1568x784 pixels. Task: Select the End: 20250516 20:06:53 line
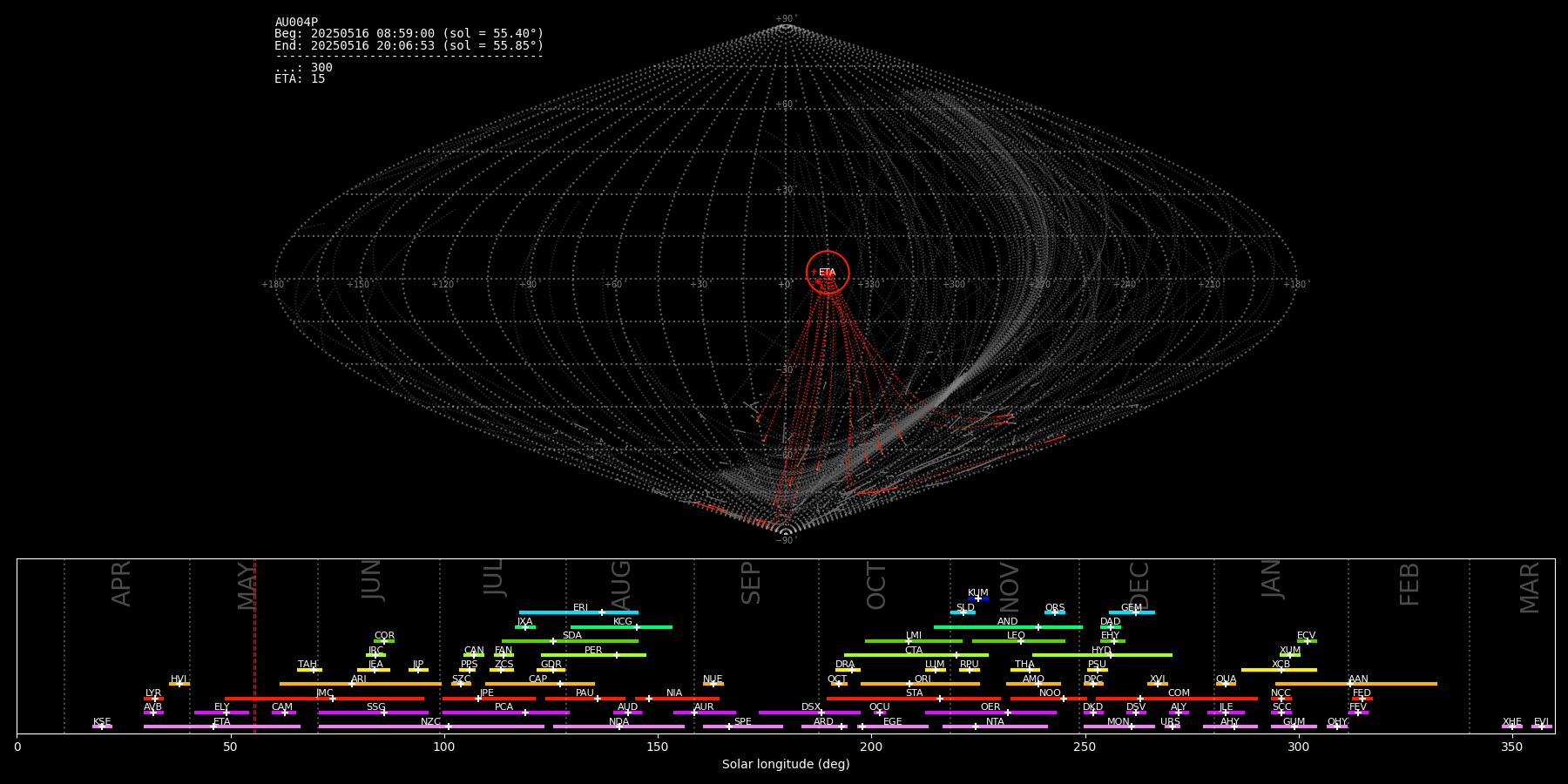tap(409, 45)
